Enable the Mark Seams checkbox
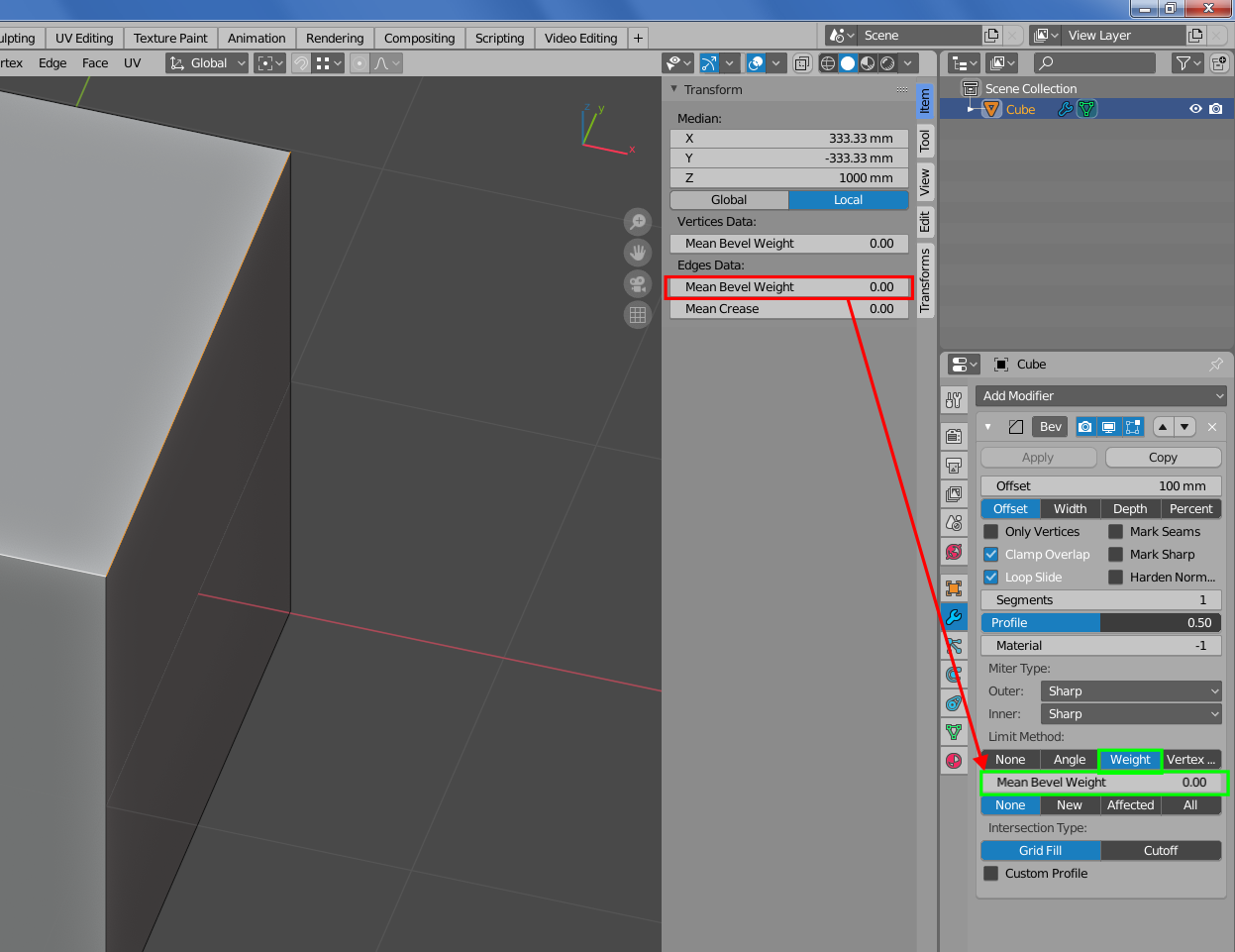The width and height of the screenshot is (1235, 952). point(1116,532)
